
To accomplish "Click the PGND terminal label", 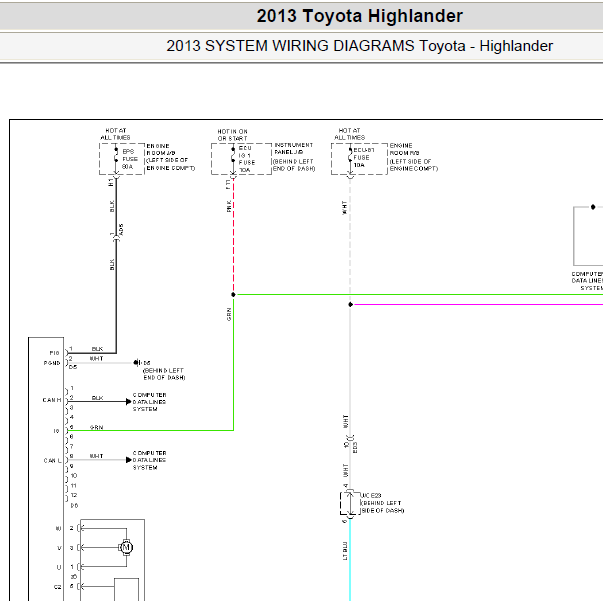I will click(x=54, y=362).
